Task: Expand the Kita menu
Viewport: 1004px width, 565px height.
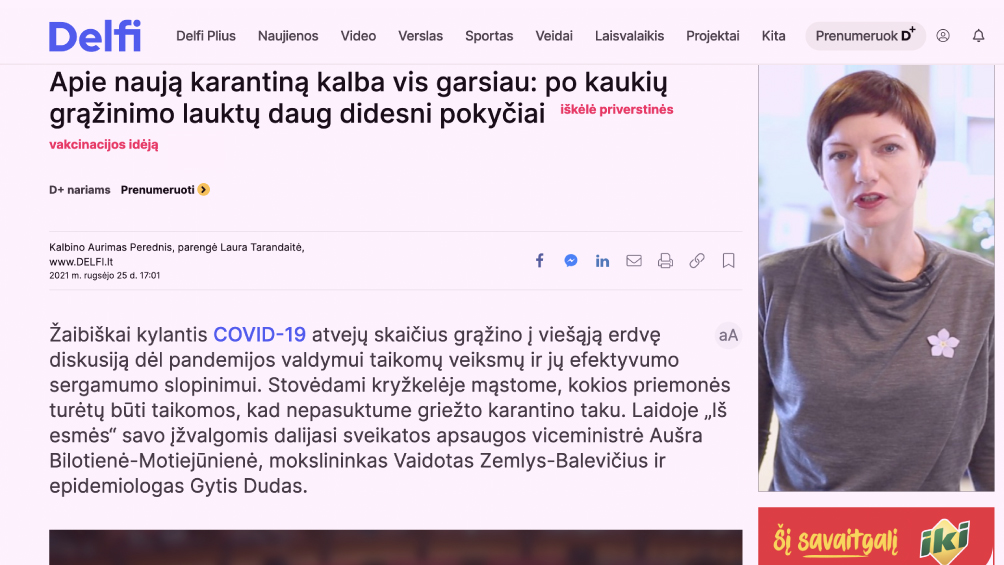Action: [773, 36]
